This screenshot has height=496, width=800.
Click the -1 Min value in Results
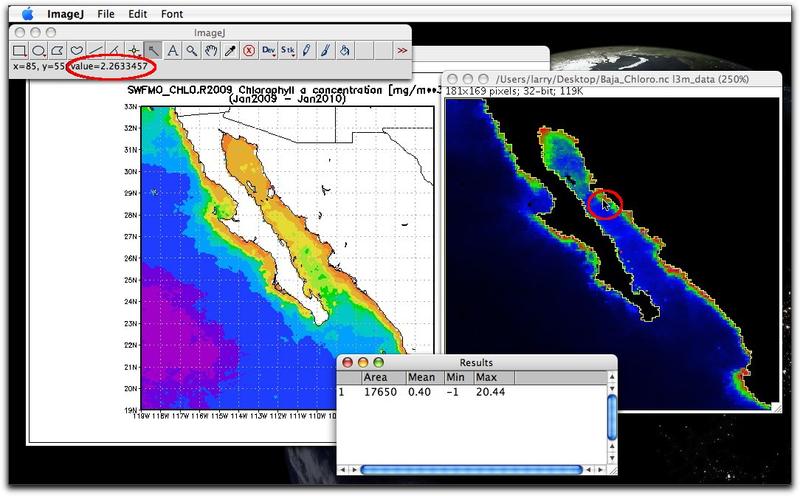pyautogui.click(x=452, y=392)
